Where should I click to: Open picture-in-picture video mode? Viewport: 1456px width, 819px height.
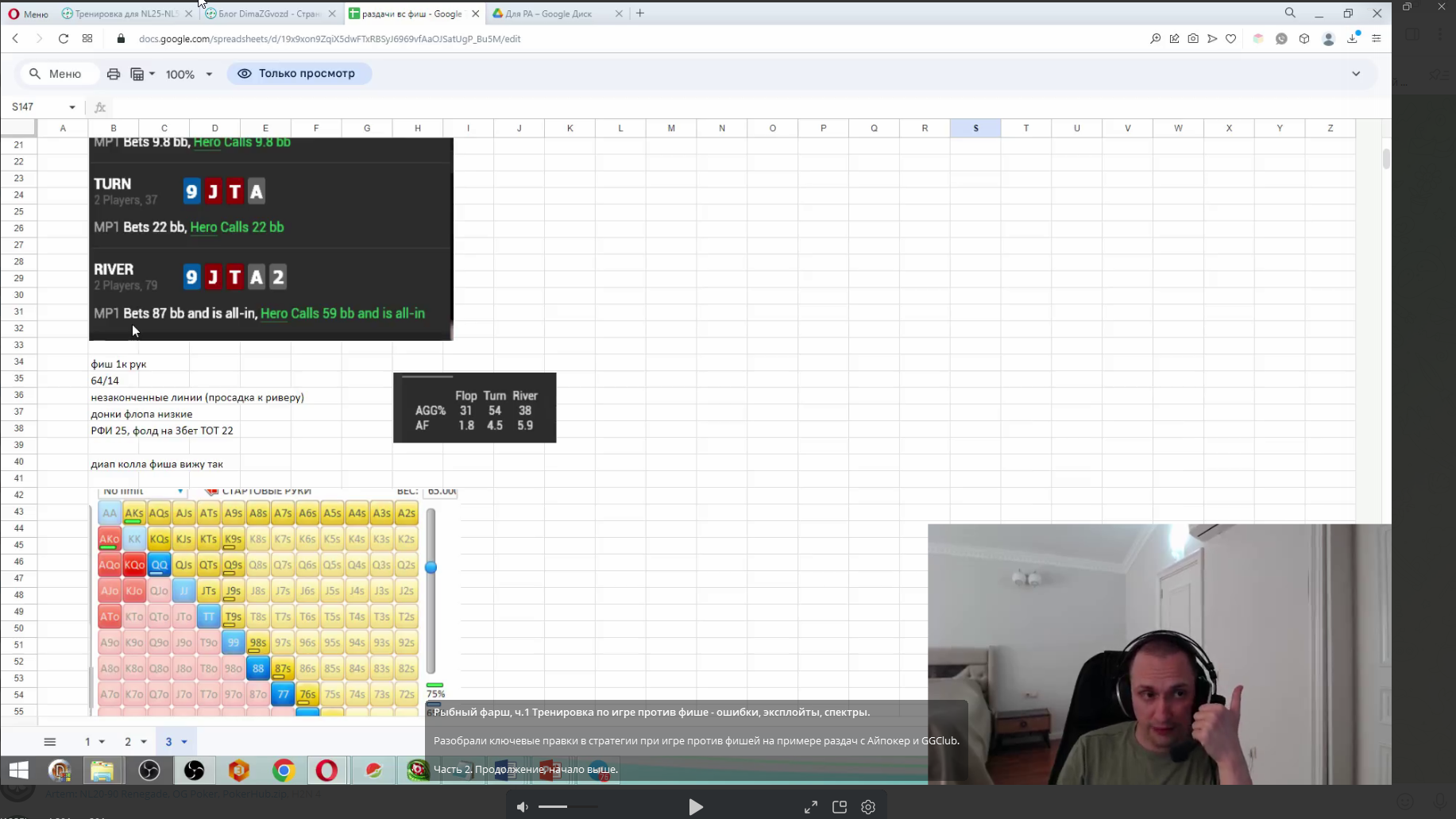coord(840,807)
